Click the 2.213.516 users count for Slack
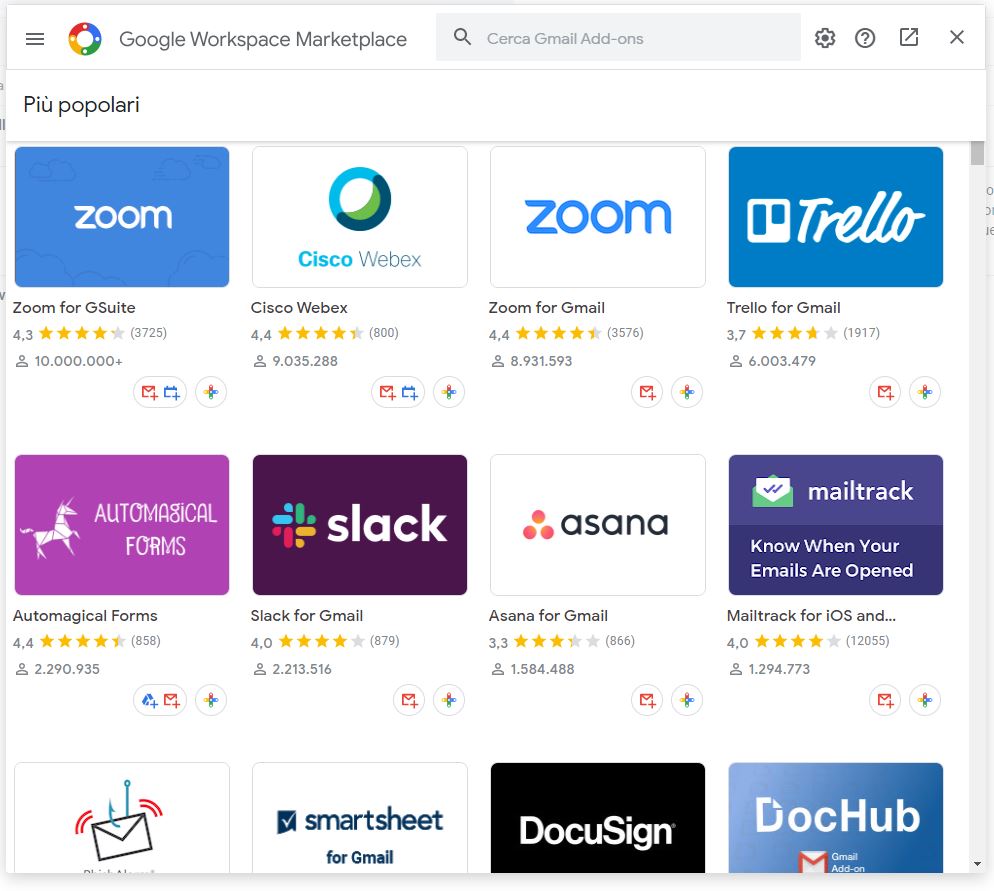The width and height of the screenshot is (994, 891). [x=302, y=669]
